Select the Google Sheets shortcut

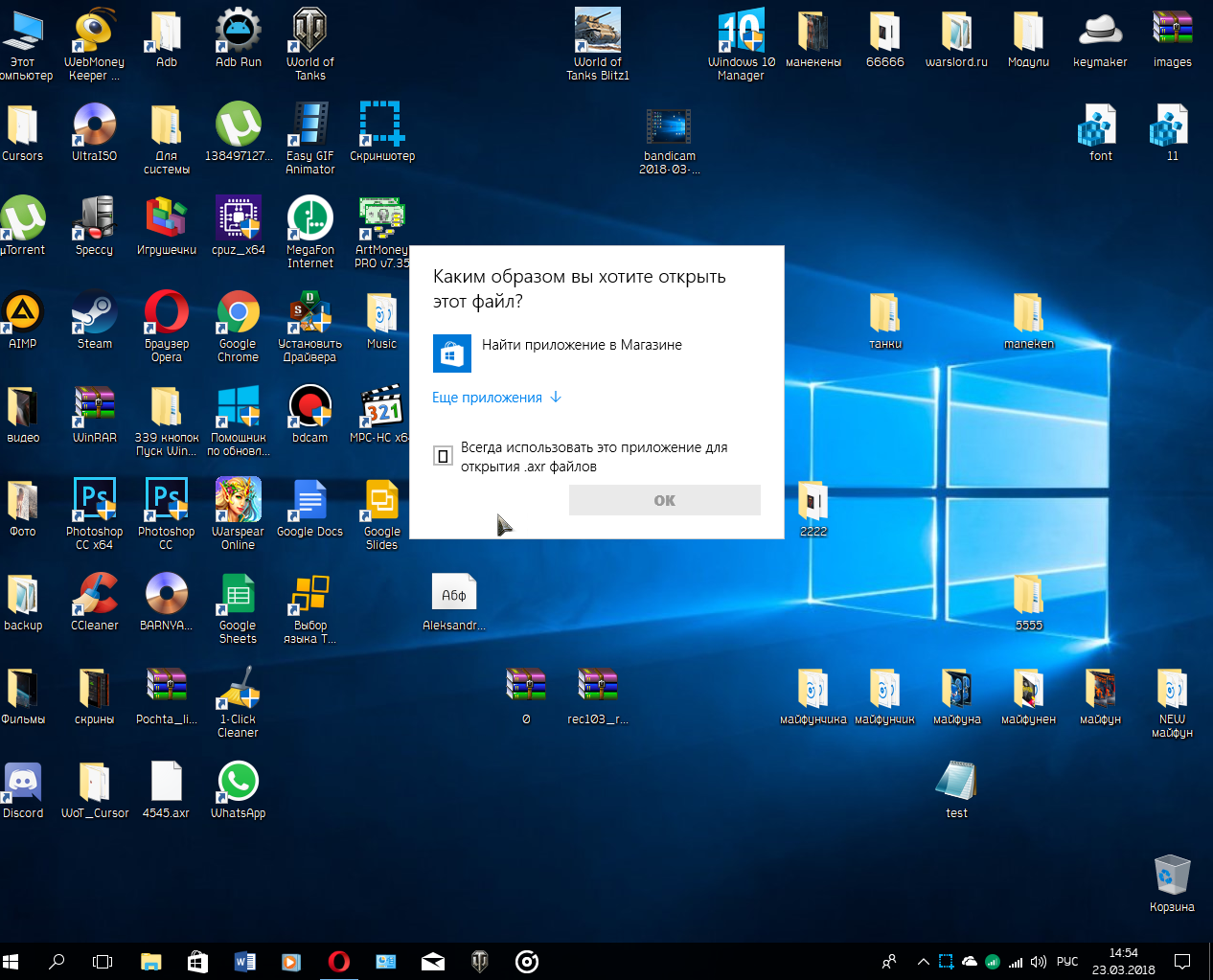(238, 607)
